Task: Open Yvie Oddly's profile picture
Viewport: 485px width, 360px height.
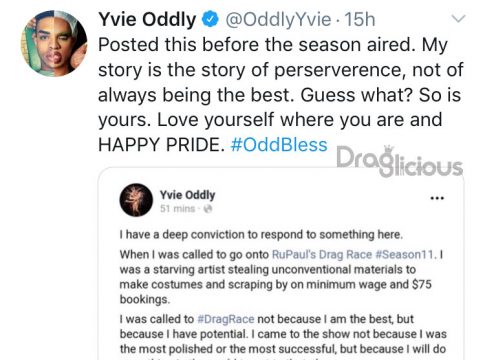Action: (54, 43)
